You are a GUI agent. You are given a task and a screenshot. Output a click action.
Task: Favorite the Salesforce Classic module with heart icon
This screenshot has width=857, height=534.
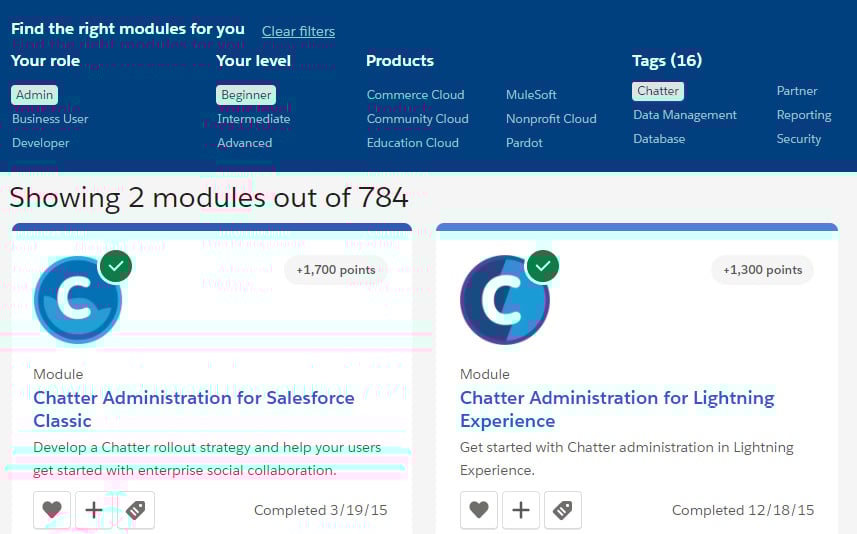tap(52, 510)
